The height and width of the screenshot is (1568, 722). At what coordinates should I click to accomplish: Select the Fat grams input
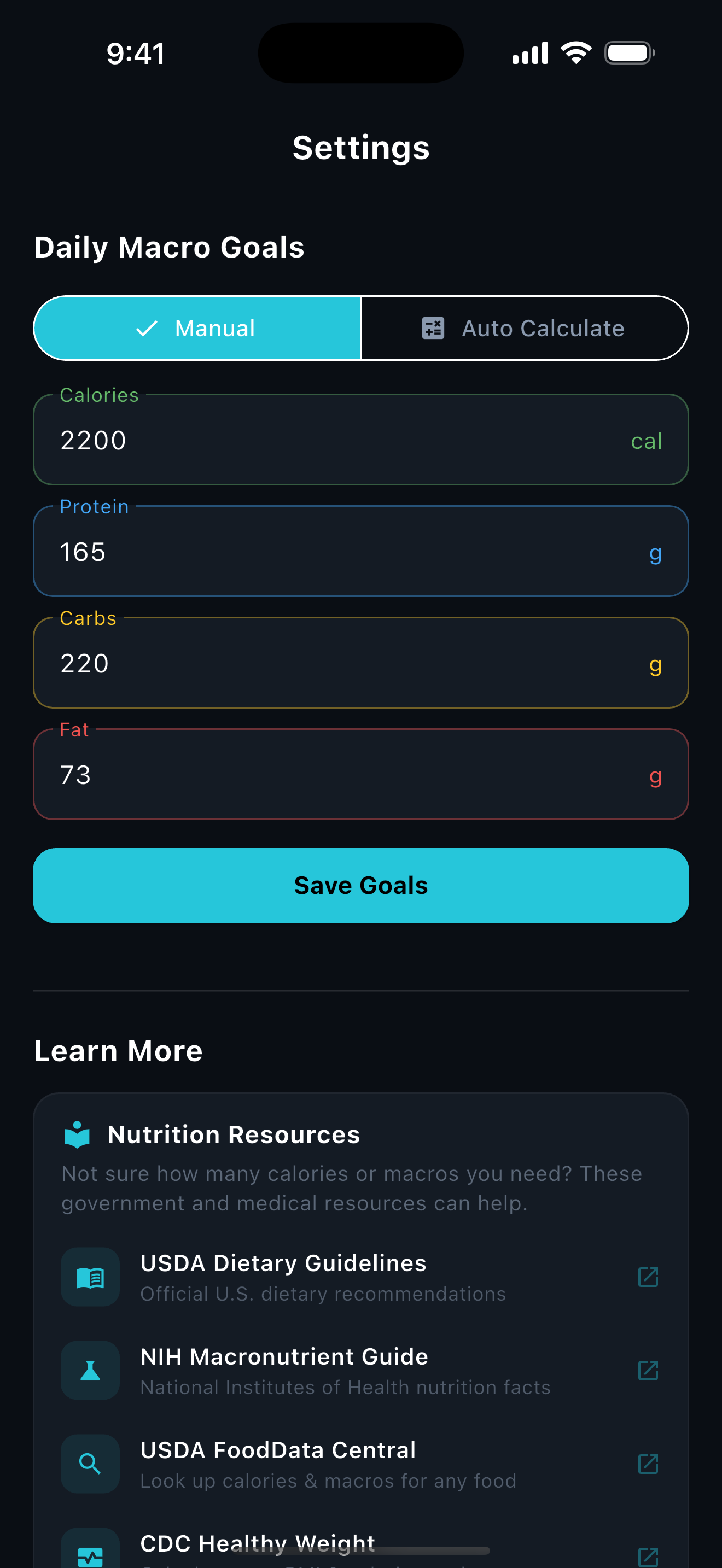click(341, 775)
